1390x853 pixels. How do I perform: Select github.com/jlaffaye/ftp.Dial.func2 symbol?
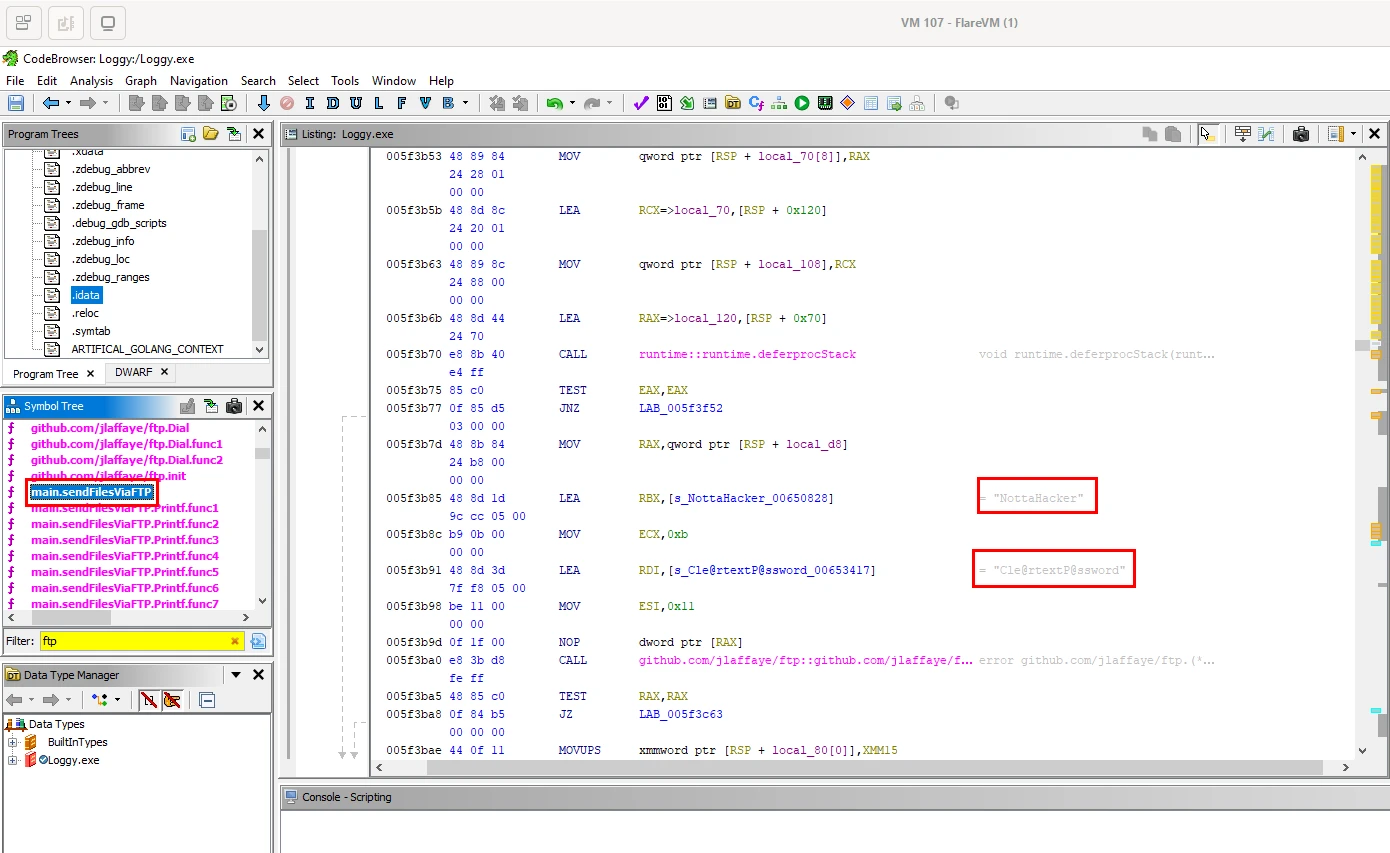[x=126, y=460]
